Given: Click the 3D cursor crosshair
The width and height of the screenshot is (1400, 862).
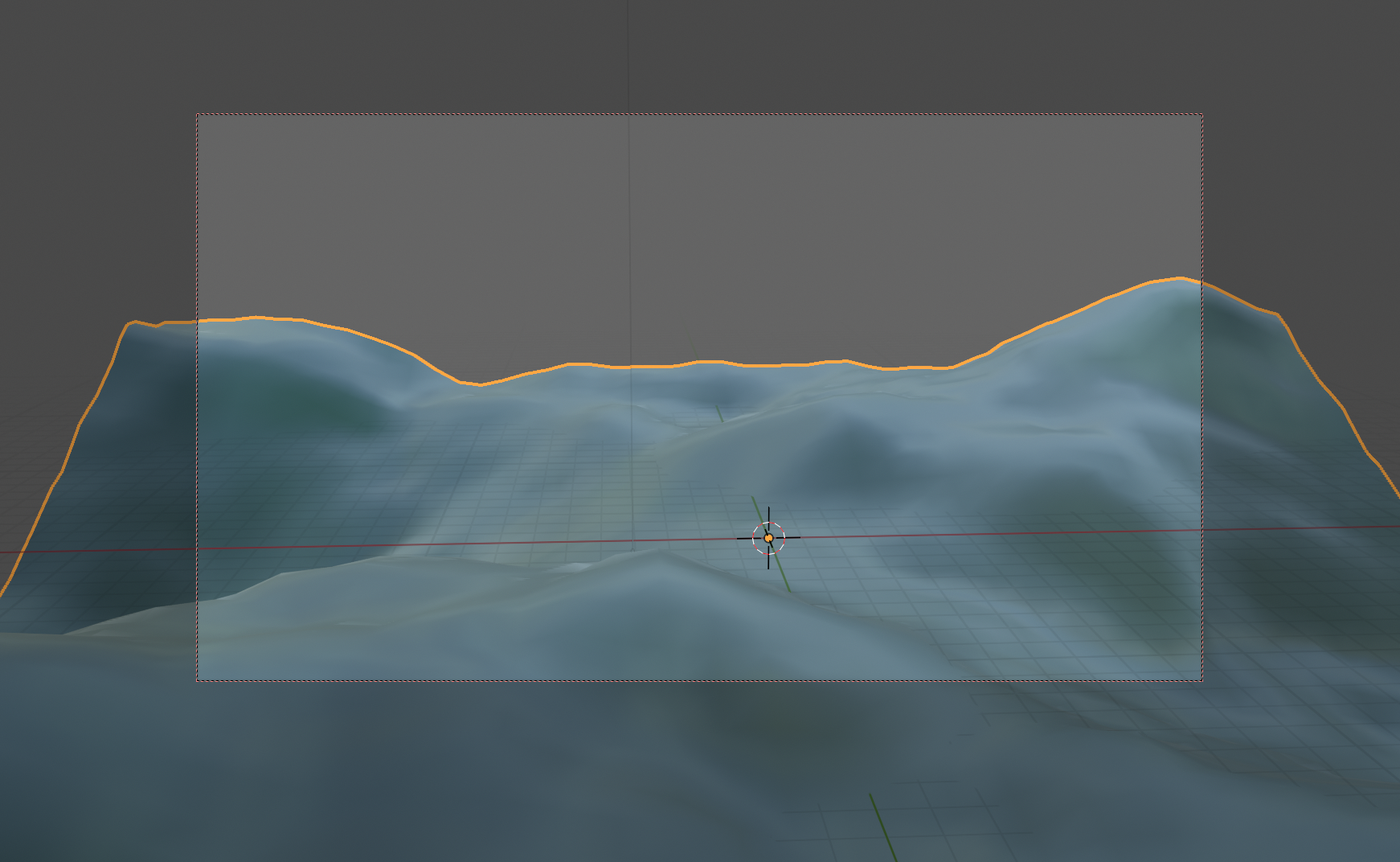Looking at the screenshot, I should [768, 538].
